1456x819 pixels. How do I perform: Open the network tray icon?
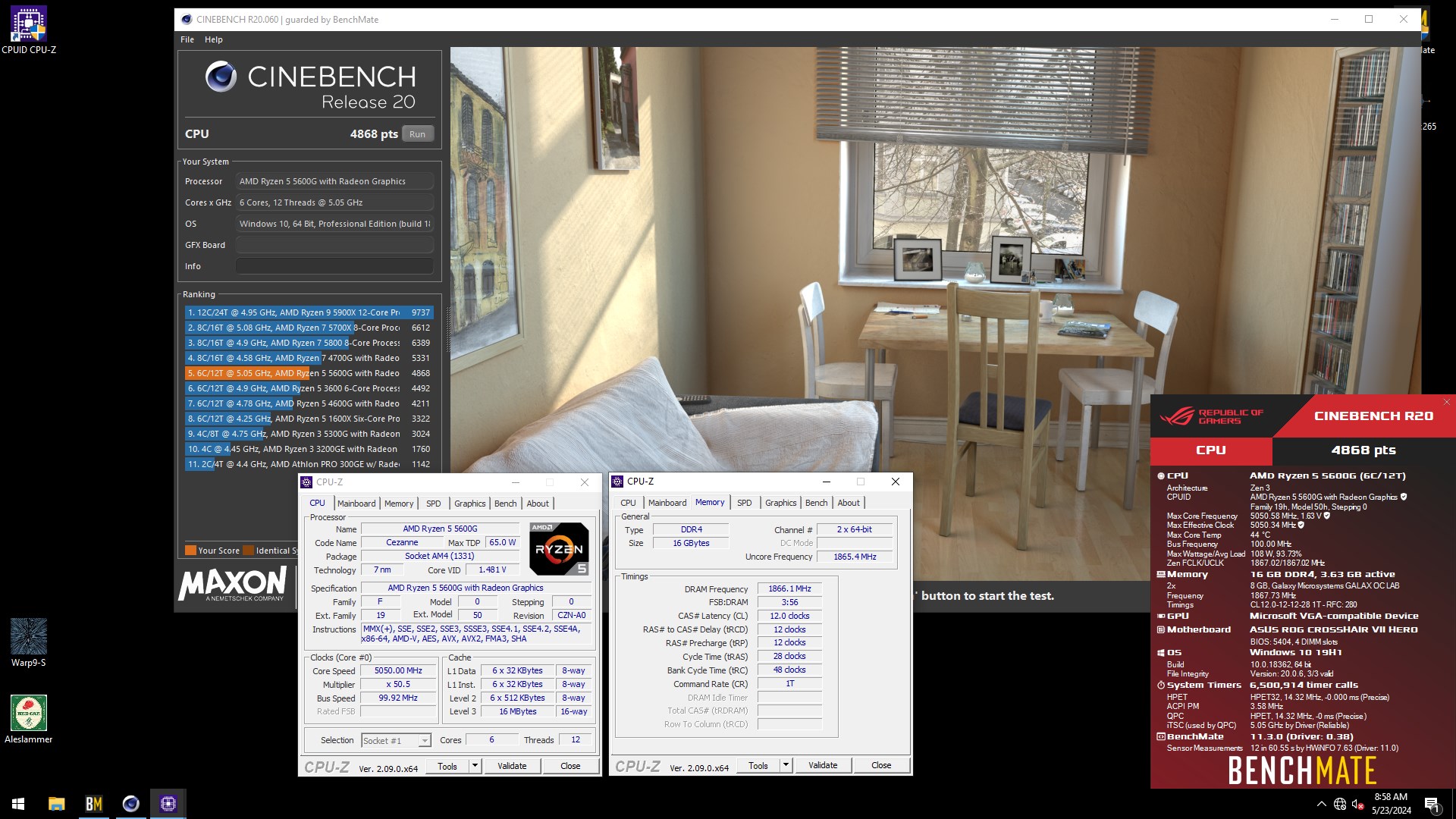click(x=1340, y=804)
